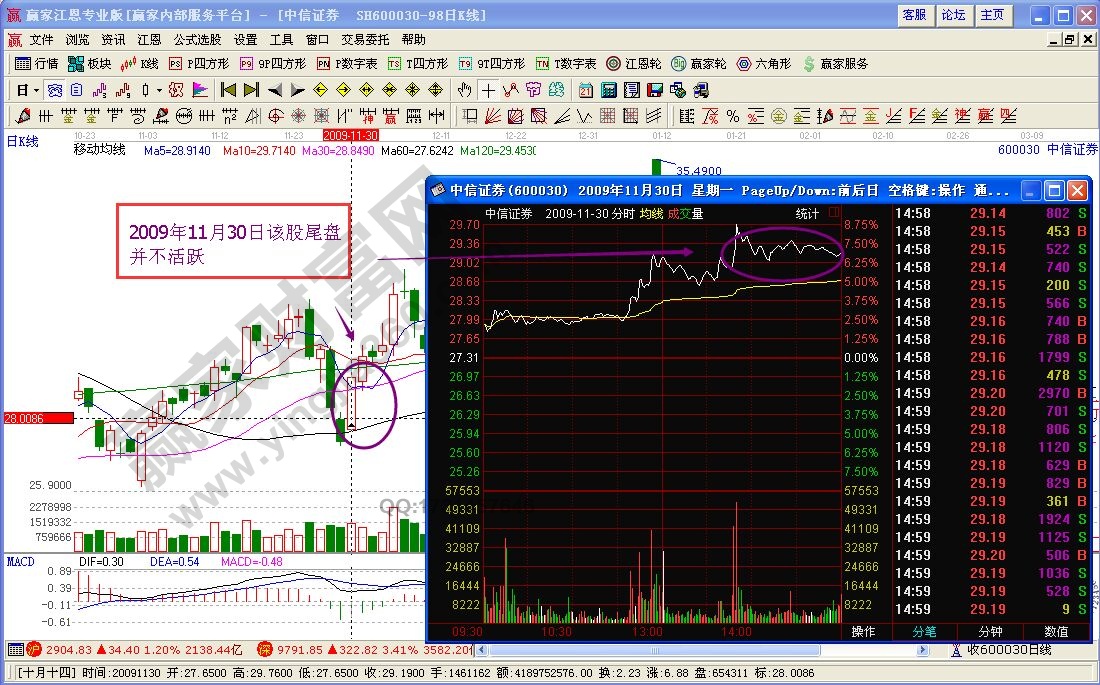Click the 移动均线 indicator label

(x=100, y=149)
